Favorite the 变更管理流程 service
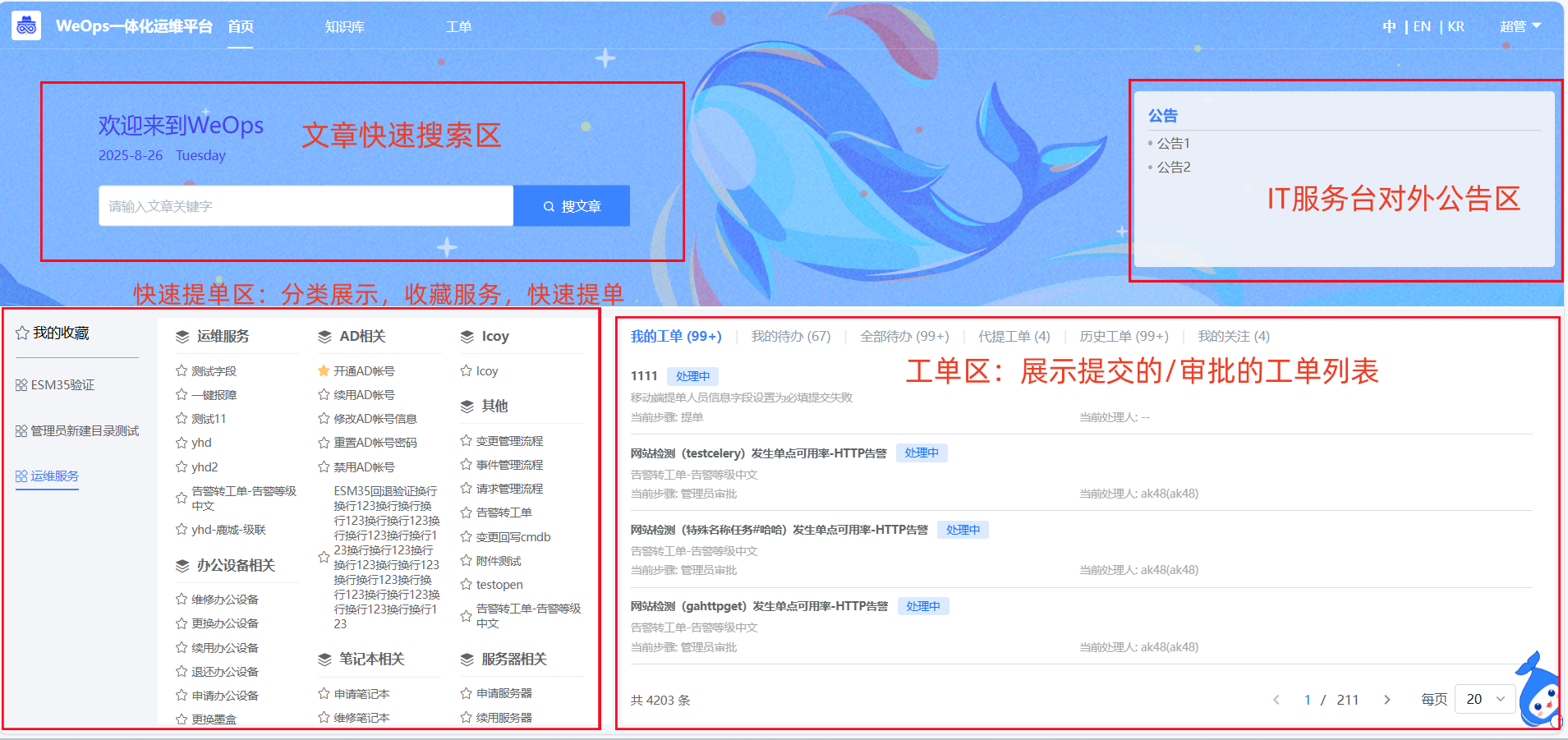 (467, 441)
